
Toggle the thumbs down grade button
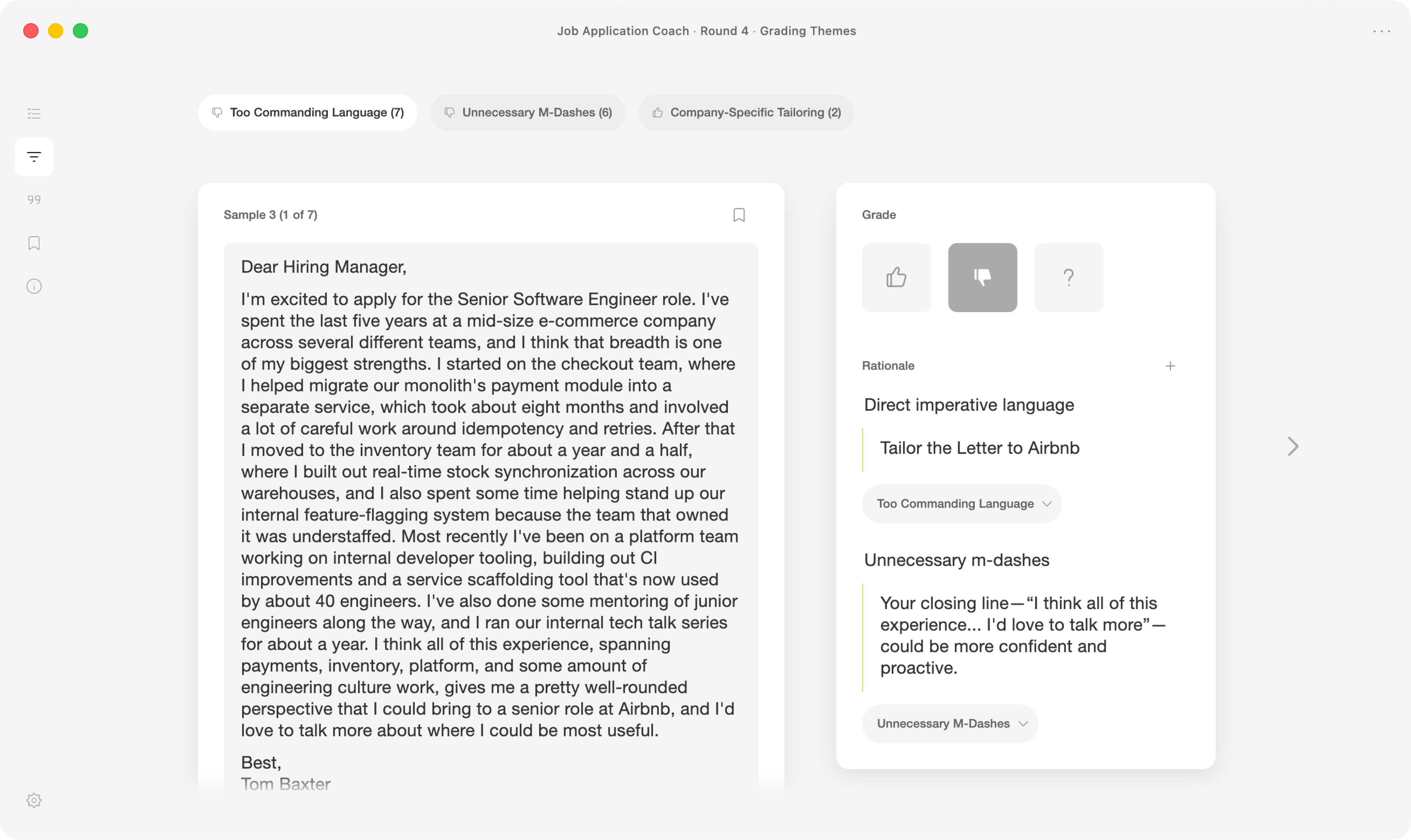click(x=982, y=277)
